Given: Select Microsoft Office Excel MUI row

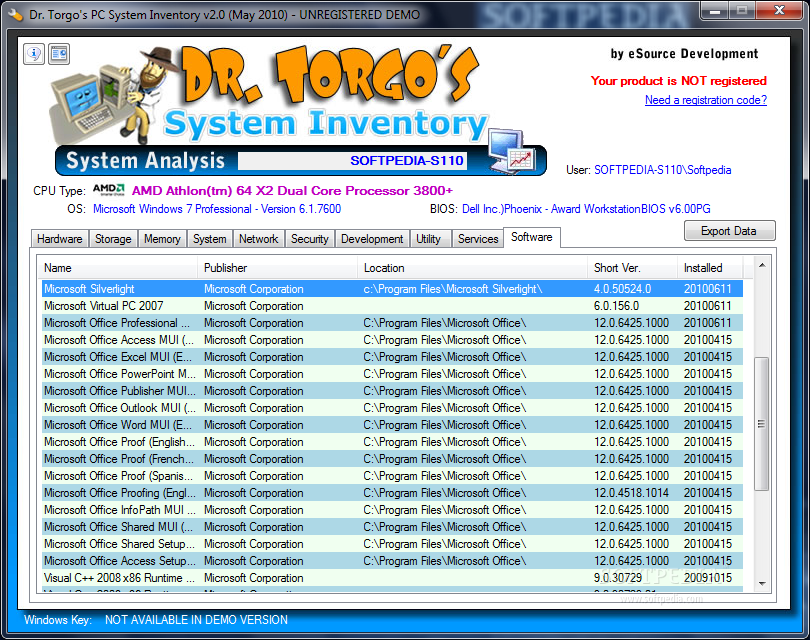Looking at the screenshot, I should [392, 357].
